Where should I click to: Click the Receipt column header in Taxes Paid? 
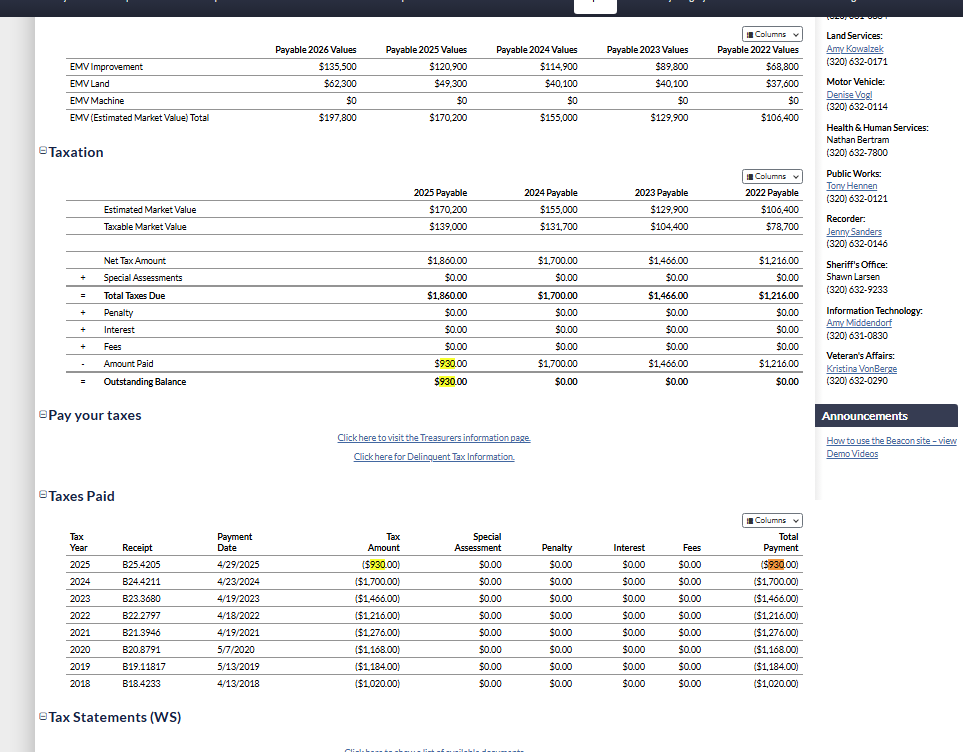point(137,548)
